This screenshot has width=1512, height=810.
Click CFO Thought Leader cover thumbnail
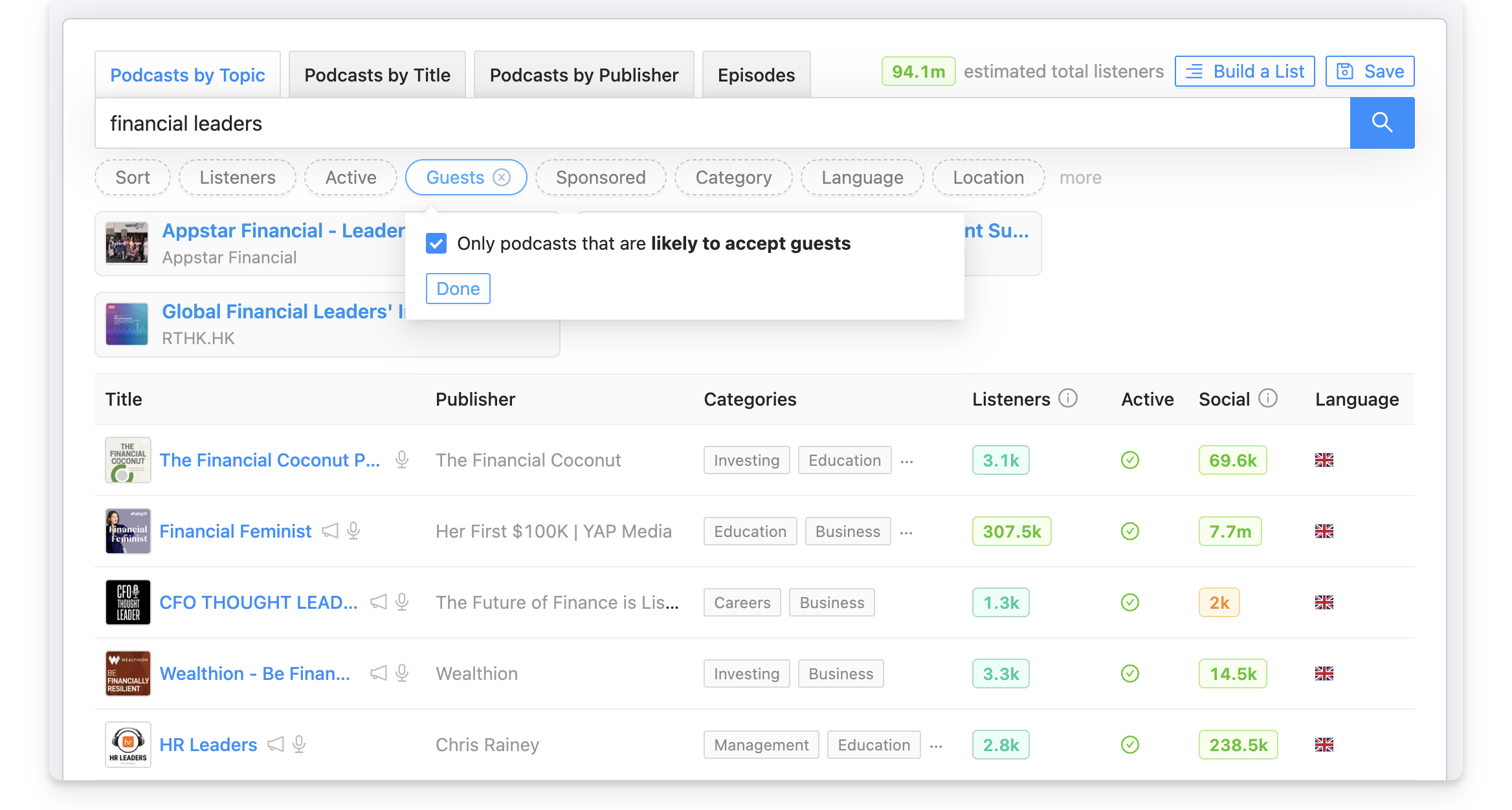click(x=128, y=602)
